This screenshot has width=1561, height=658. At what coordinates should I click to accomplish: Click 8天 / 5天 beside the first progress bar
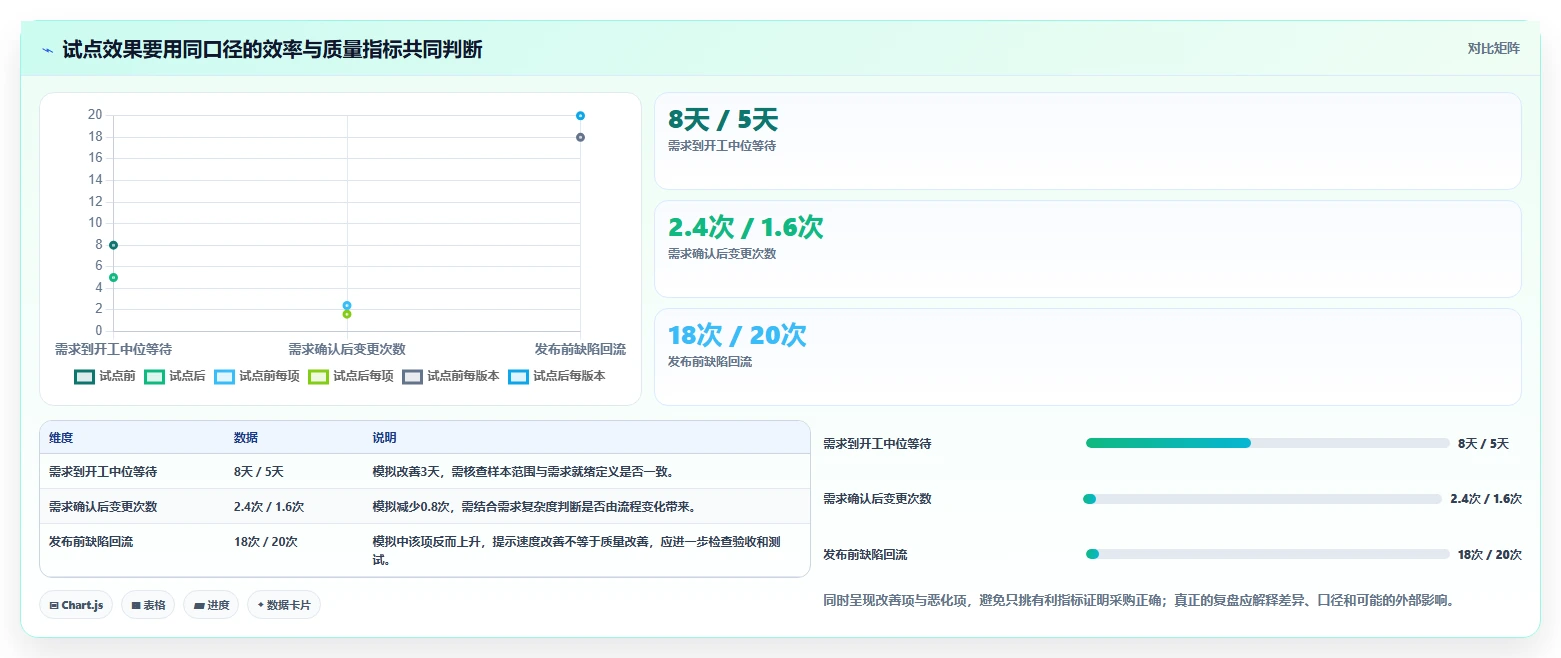click(1483, 444)
